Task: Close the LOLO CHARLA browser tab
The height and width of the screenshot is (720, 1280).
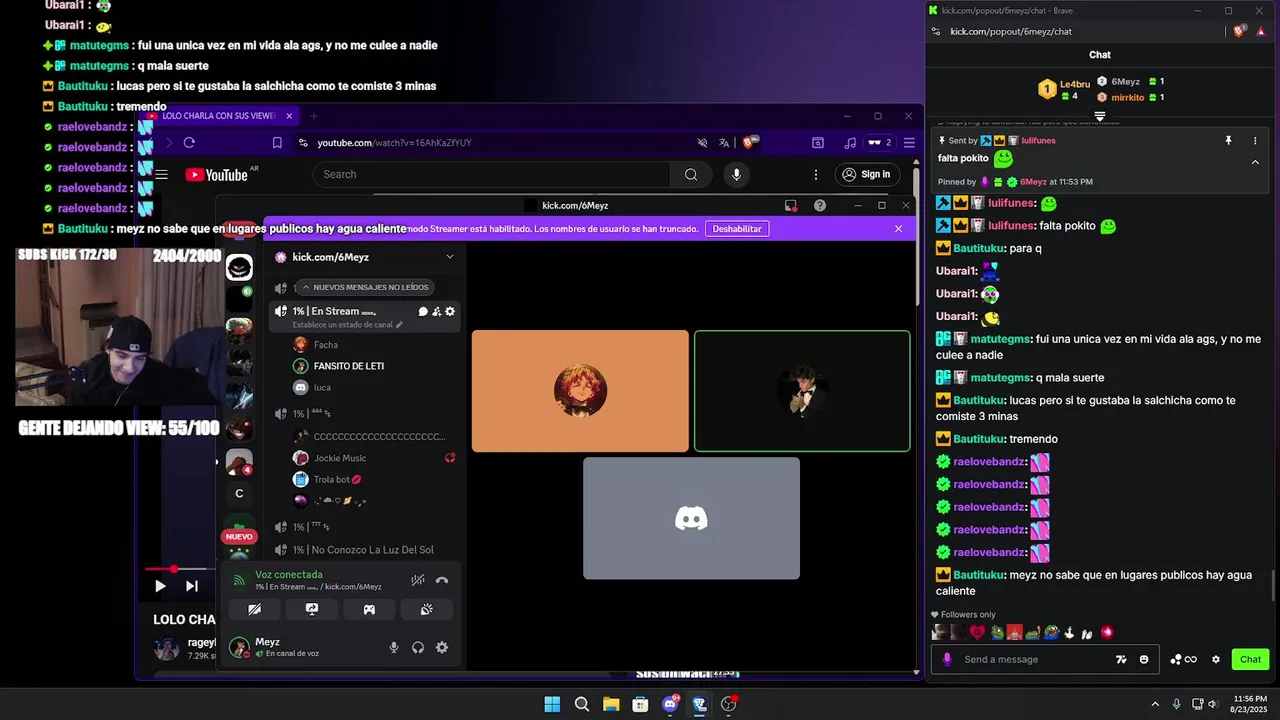Action: pyautogui.click(x=289, y=116)
